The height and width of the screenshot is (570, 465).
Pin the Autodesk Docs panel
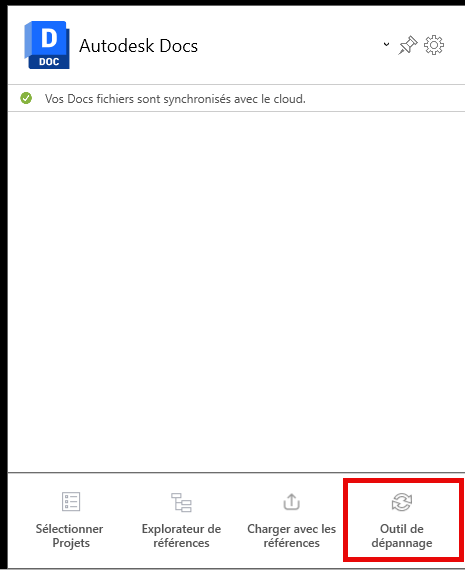click(x=408, y=45)
